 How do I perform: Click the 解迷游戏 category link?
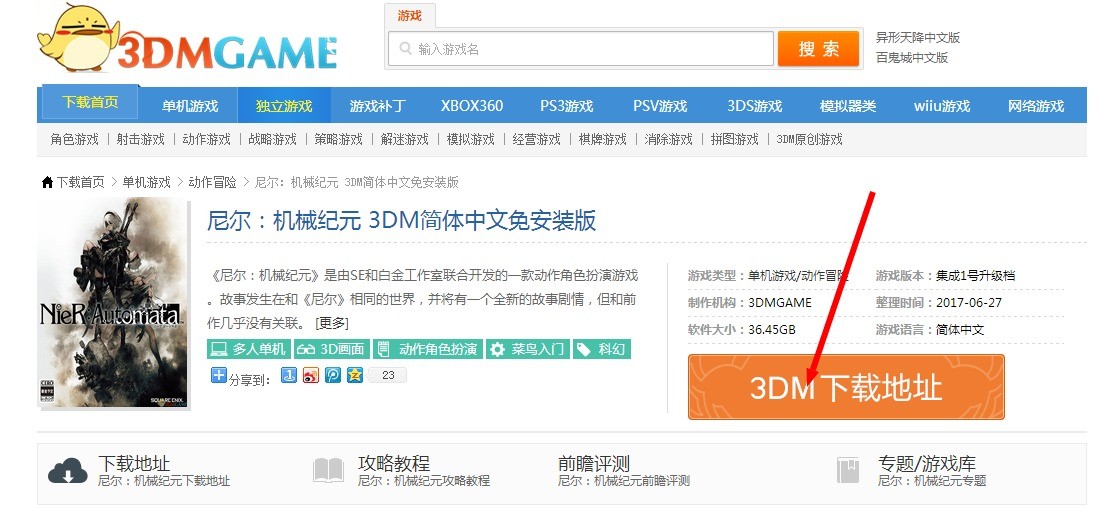tap(405, 139)
